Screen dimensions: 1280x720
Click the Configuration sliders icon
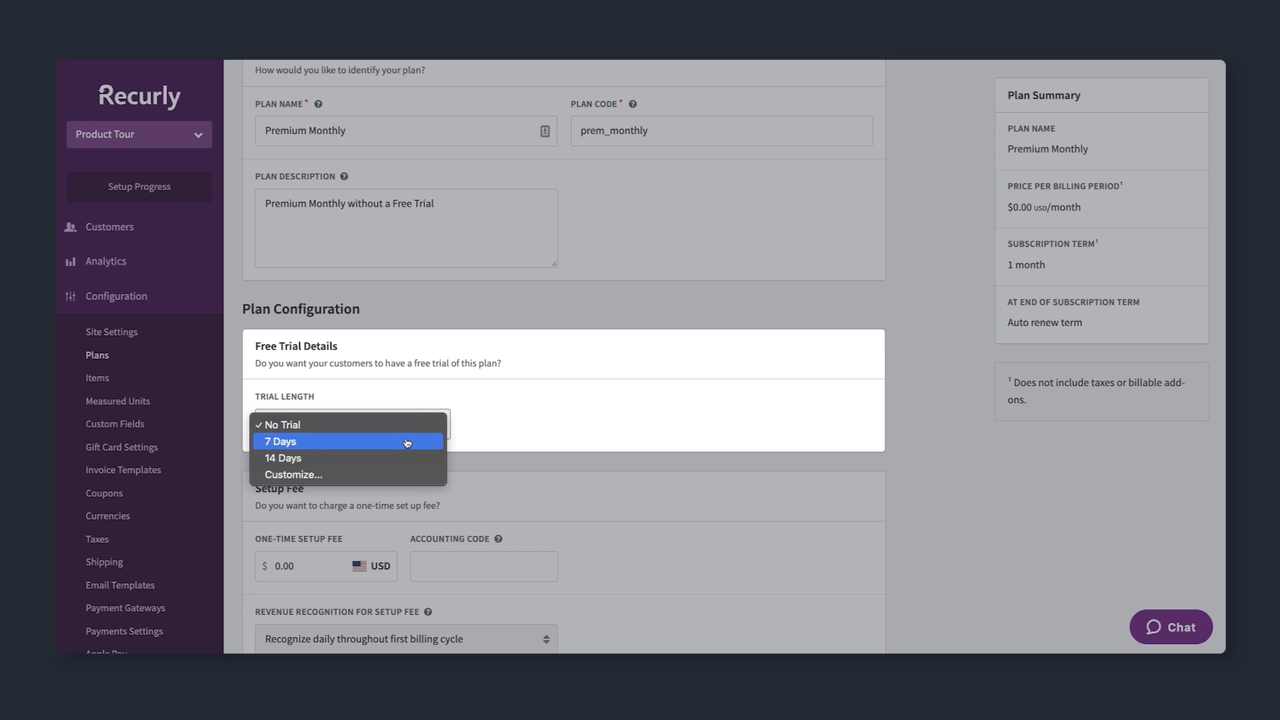click(70, 296)
